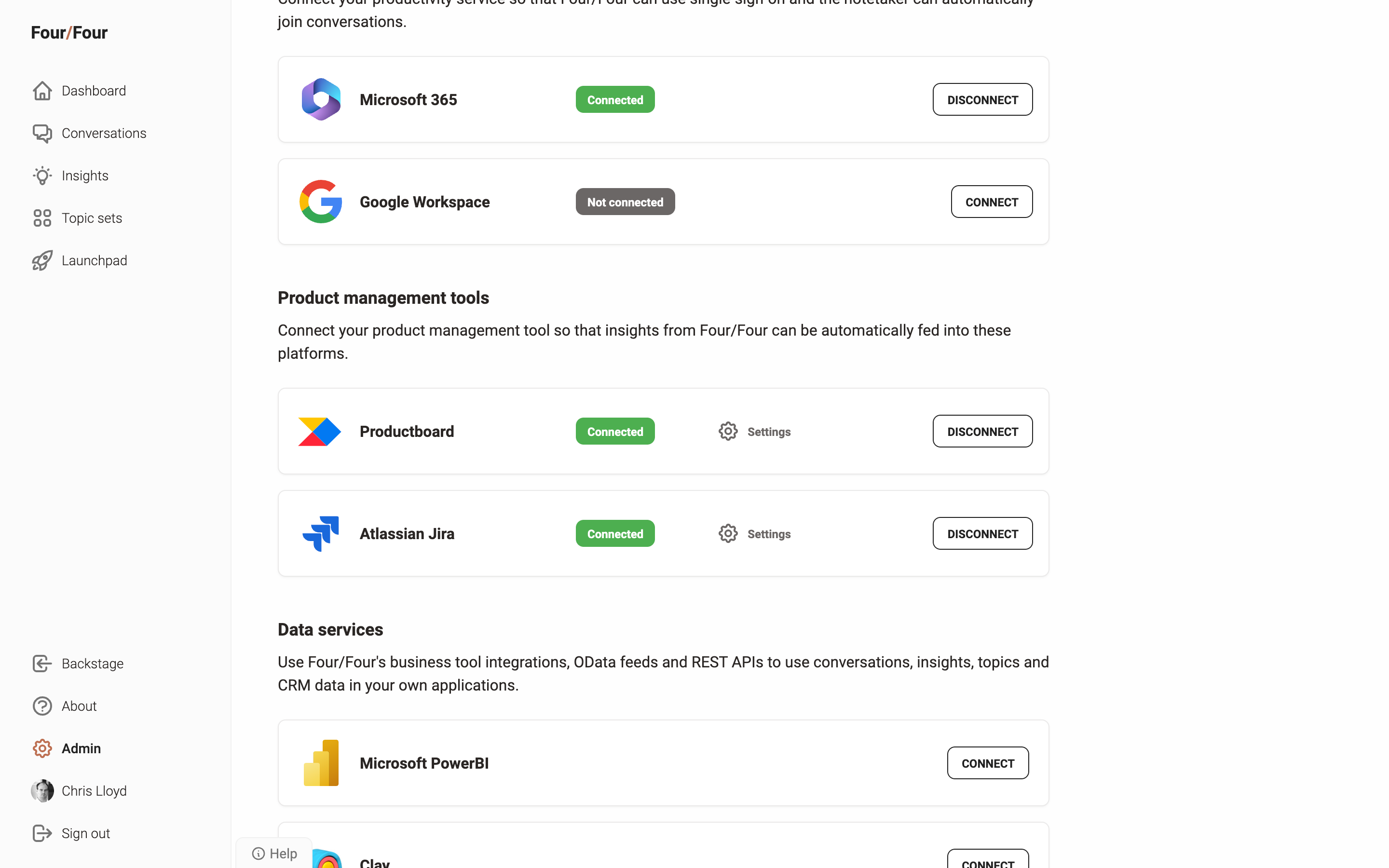The width and height of the screenshot is (1389, 868).
Task: Open Launchpad via the rocket icon
Action: click(x=42, y=260)
